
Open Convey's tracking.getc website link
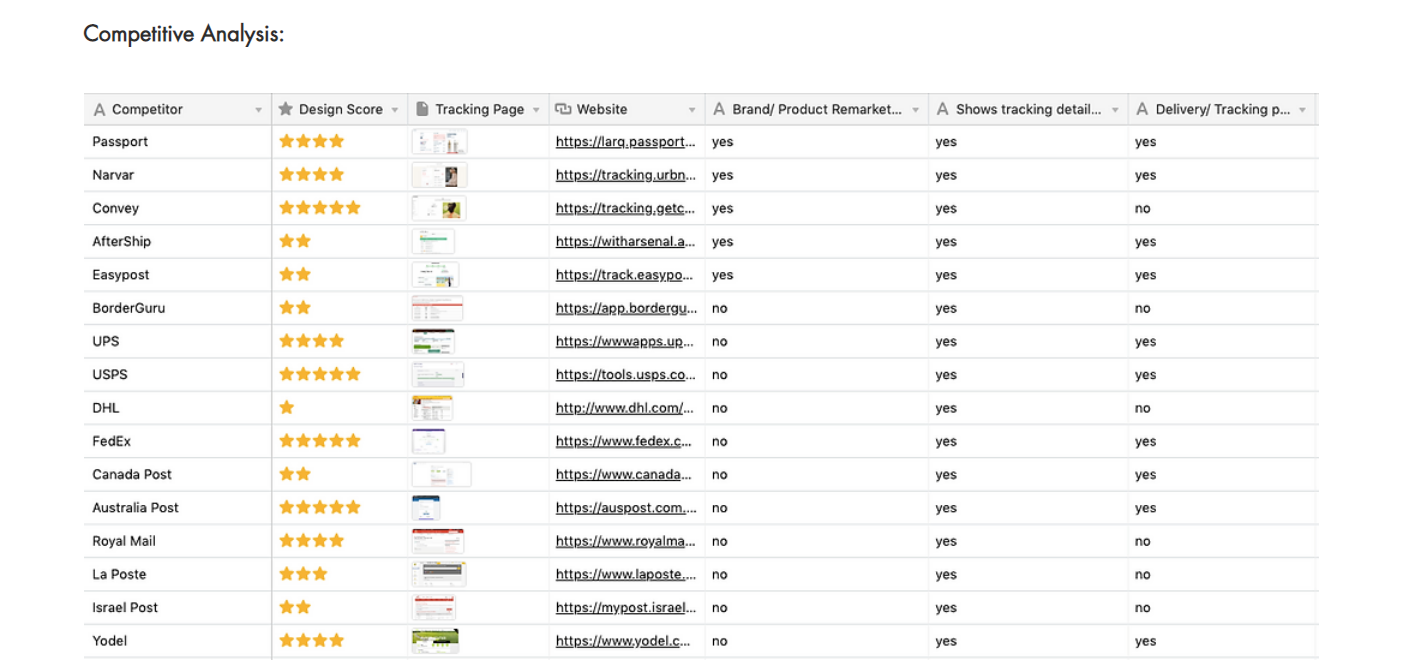point(626,209)
